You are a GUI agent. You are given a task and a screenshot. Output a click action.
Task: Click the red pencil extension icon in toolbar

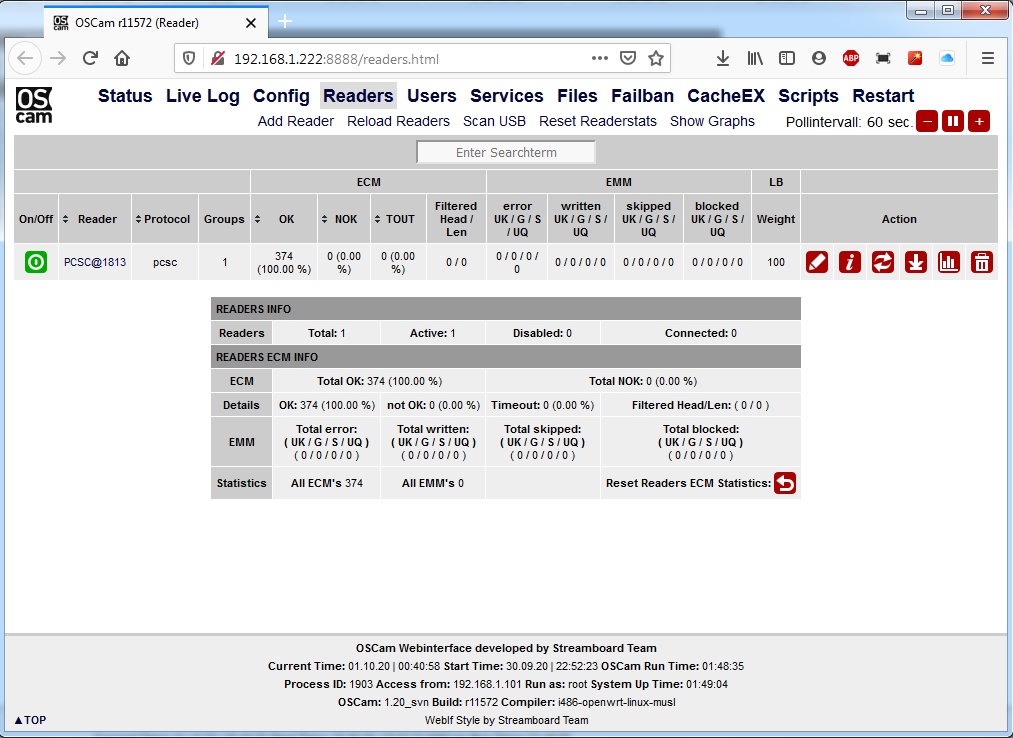tap(915, 59)
